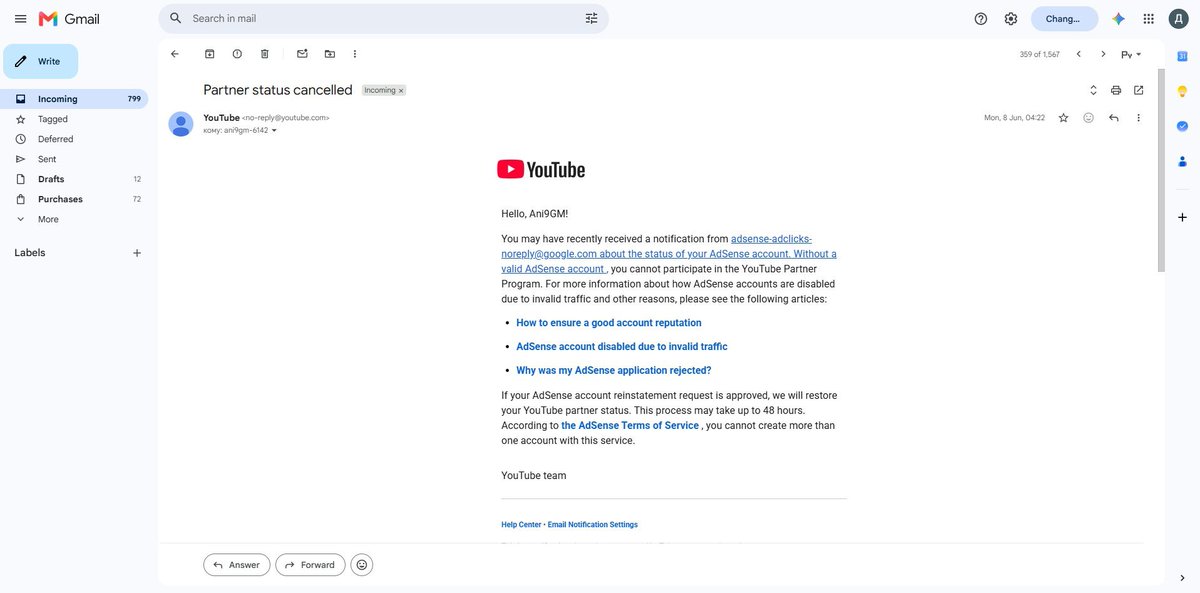Click the Labels heading in sidebar
The height and width of the screenshot is (593, 1200).
30,253
